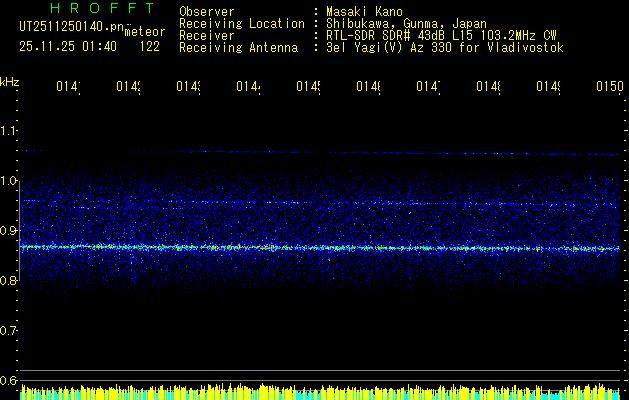Click the 0.9 kHz axis tick label
This screenshot has height=400, width=629.
(8, 231)
